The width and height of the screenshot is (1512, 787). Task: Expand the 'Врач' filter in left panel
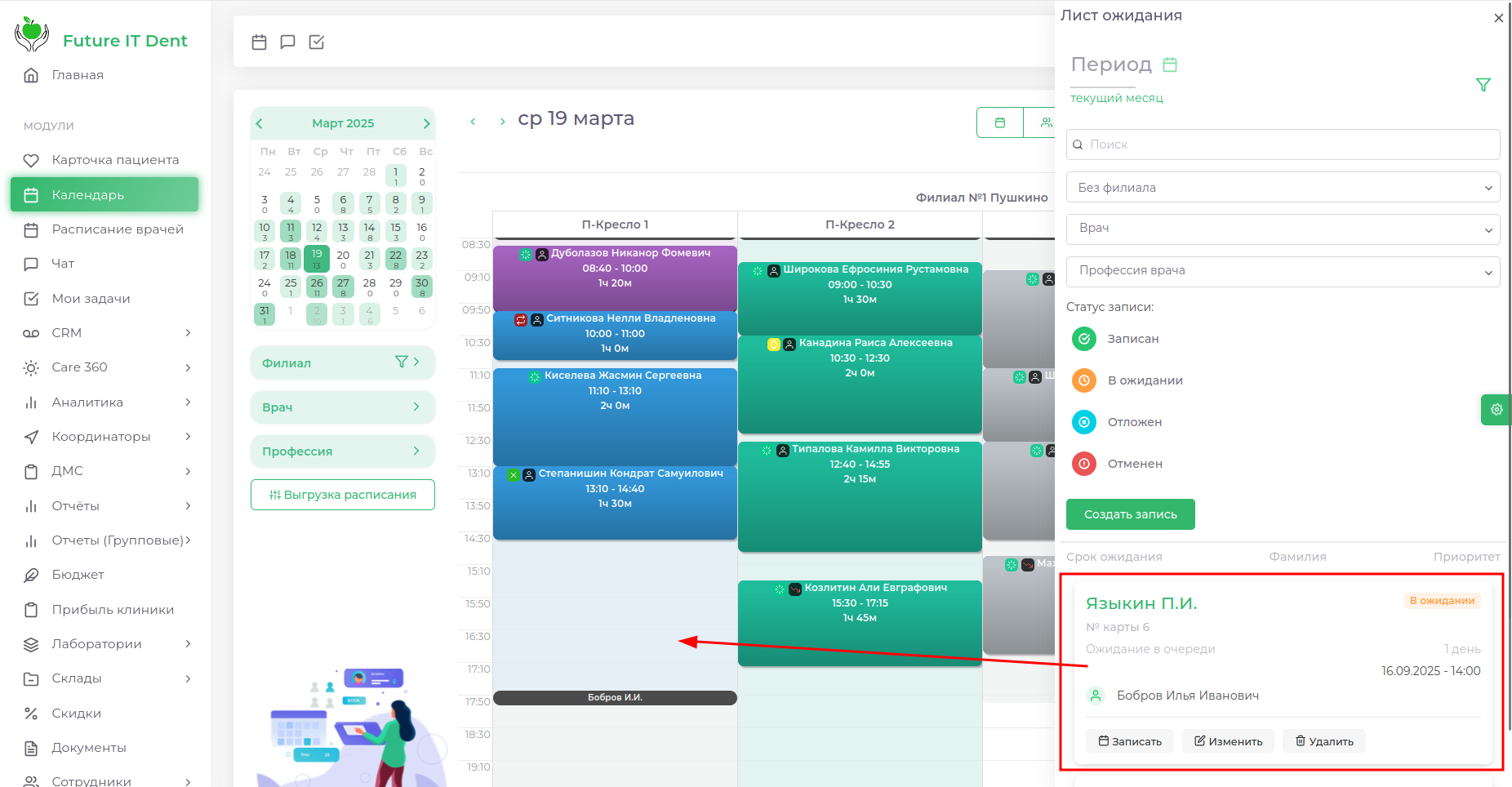click(x=342, y=407)
